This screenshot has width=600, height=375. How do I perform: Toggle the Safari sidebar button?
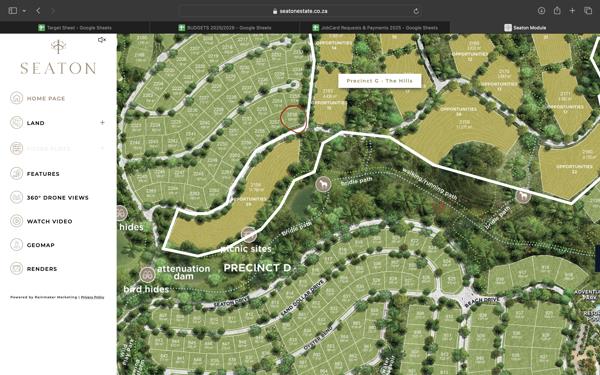click(13, 11)
